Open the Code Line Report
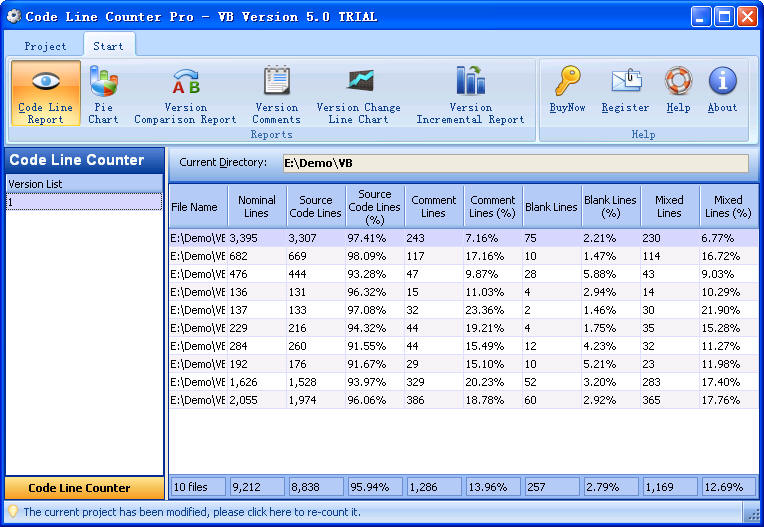Image resolution: width=764 pixels, height=527 pixels. click(46, 93)
